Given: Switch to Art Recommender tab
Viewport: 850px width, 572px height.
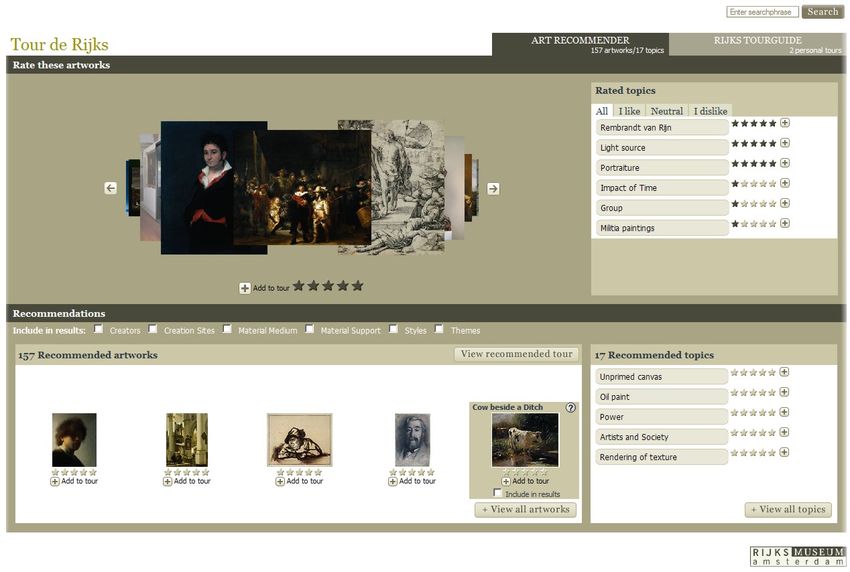Looking at the screenshot, I should (581, 44).
